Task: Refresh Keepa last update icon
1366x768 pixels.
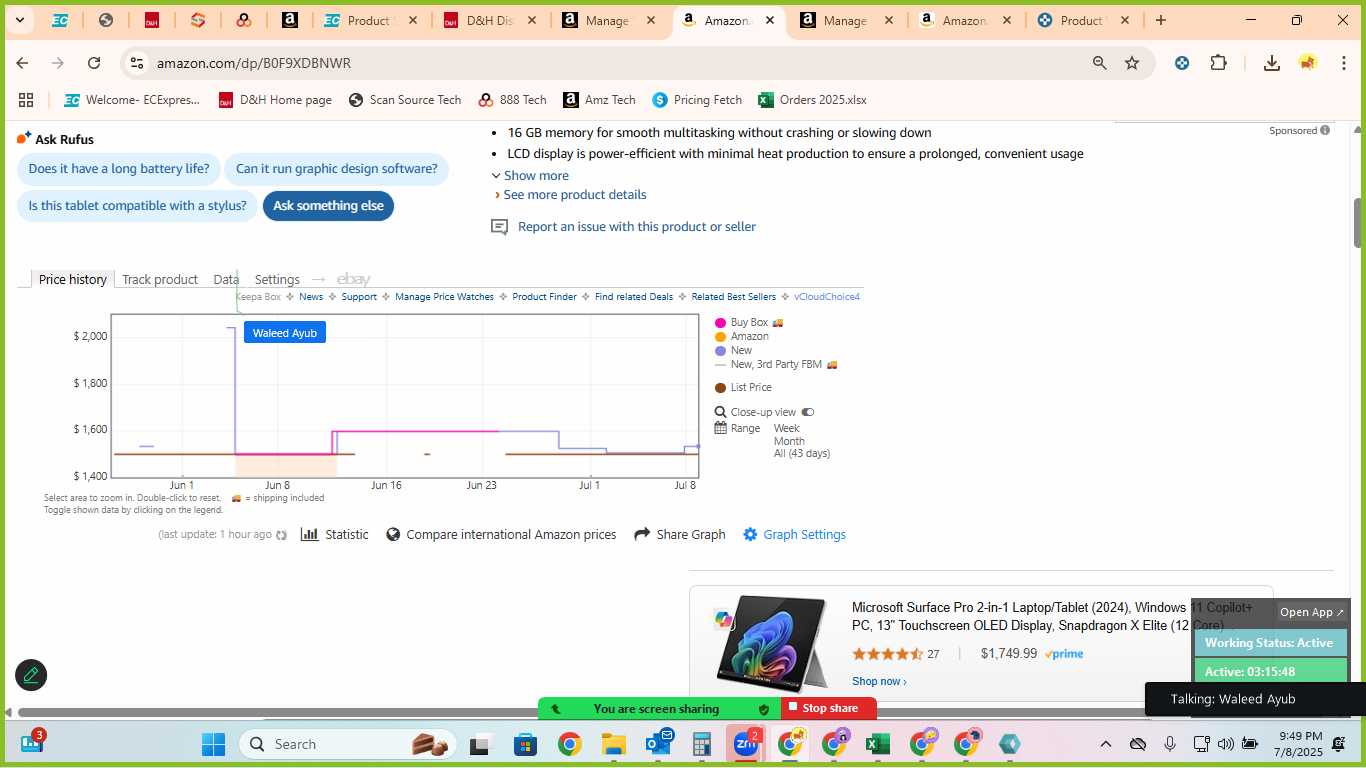Action: tap(281, 535)
